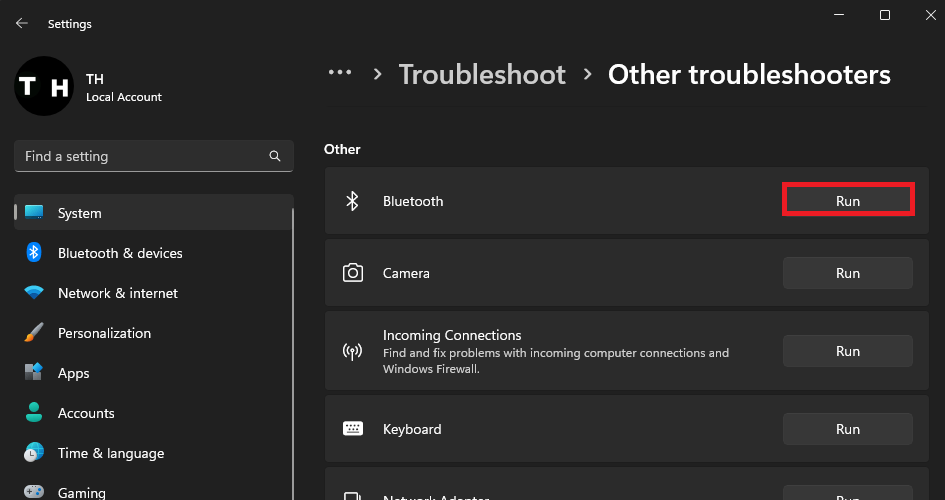Click the Bluetooth & devices sidebar icon
This screenshot has width=945, height=500.
pyautogui.click(x=34, y=253)
